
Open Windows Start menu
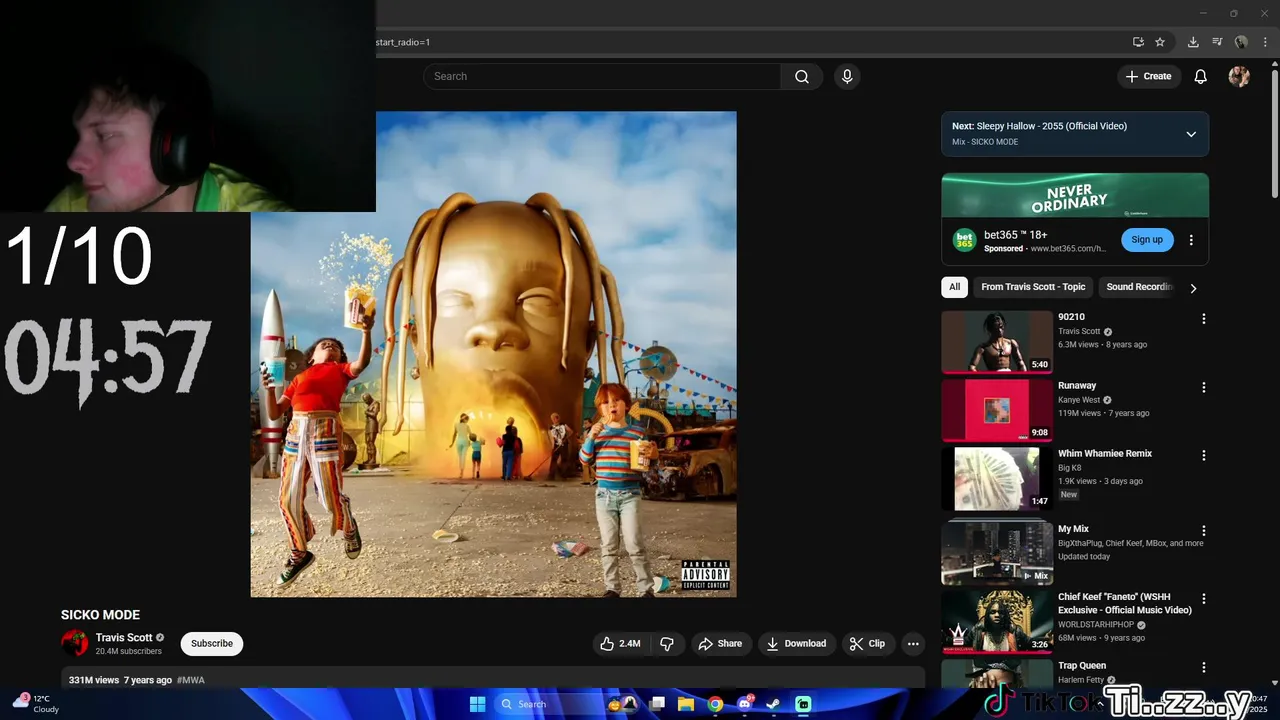(x=477, y=704)
